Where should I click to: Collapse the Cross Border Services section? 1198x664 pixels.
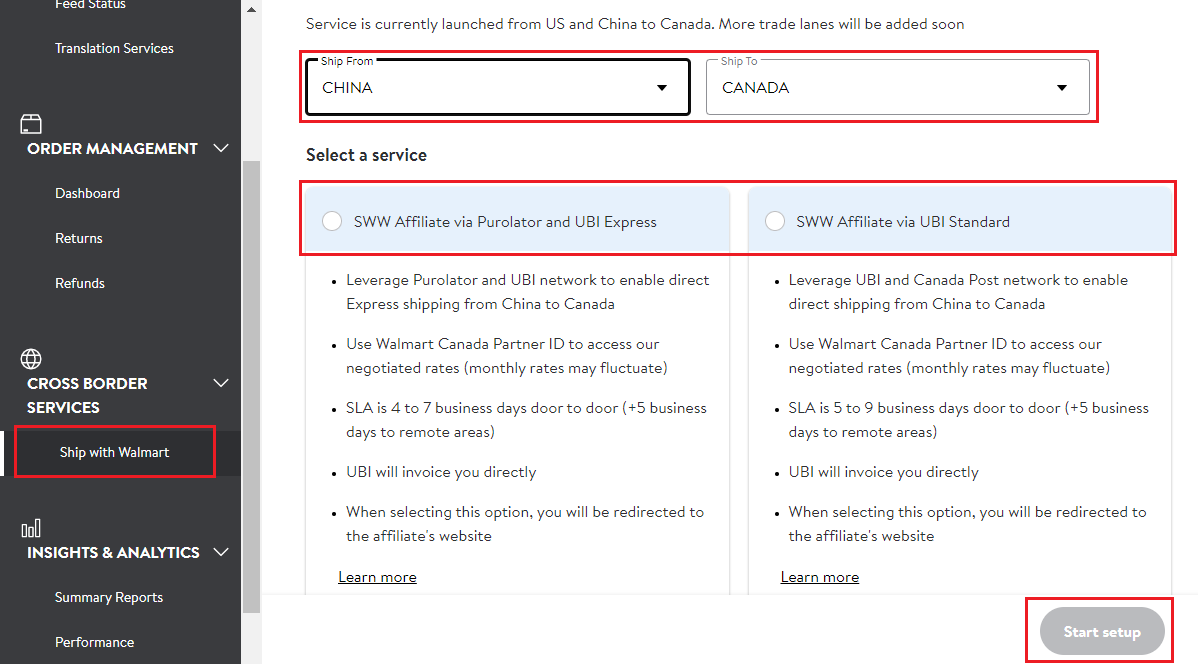point(221,384)
